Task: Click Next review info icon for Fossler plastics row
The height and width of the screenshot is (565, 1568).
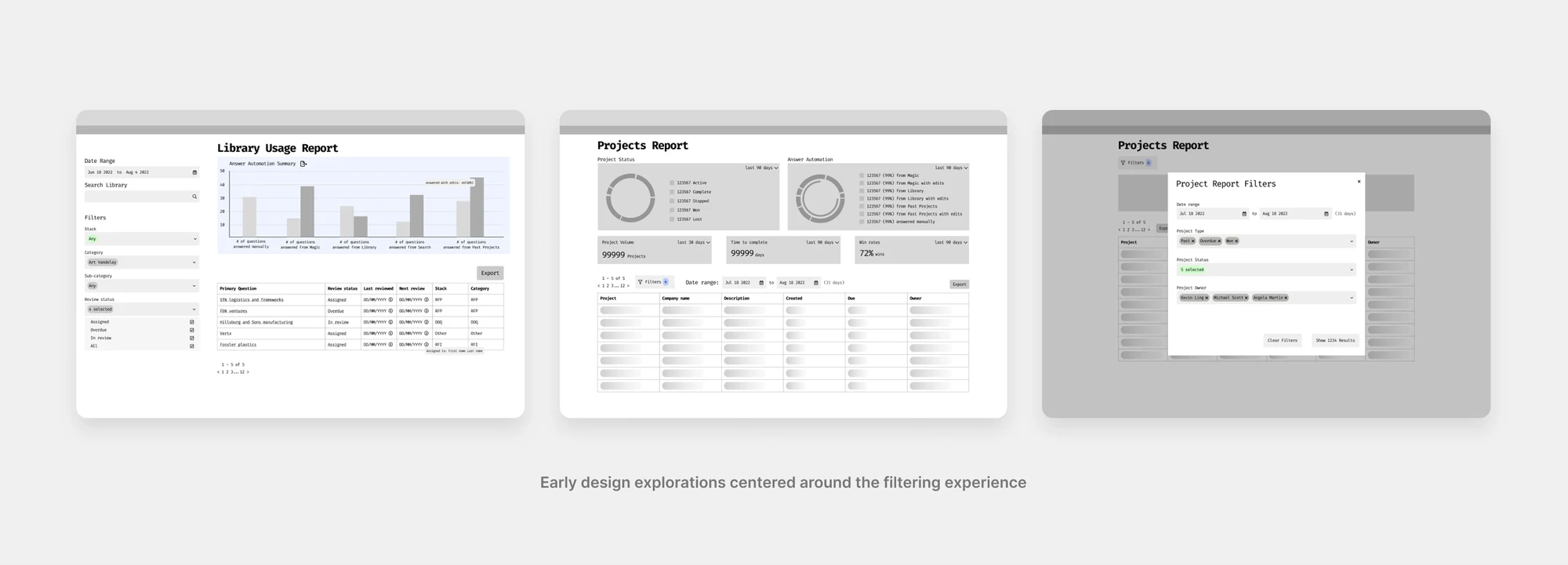Action: coord(426,344)
